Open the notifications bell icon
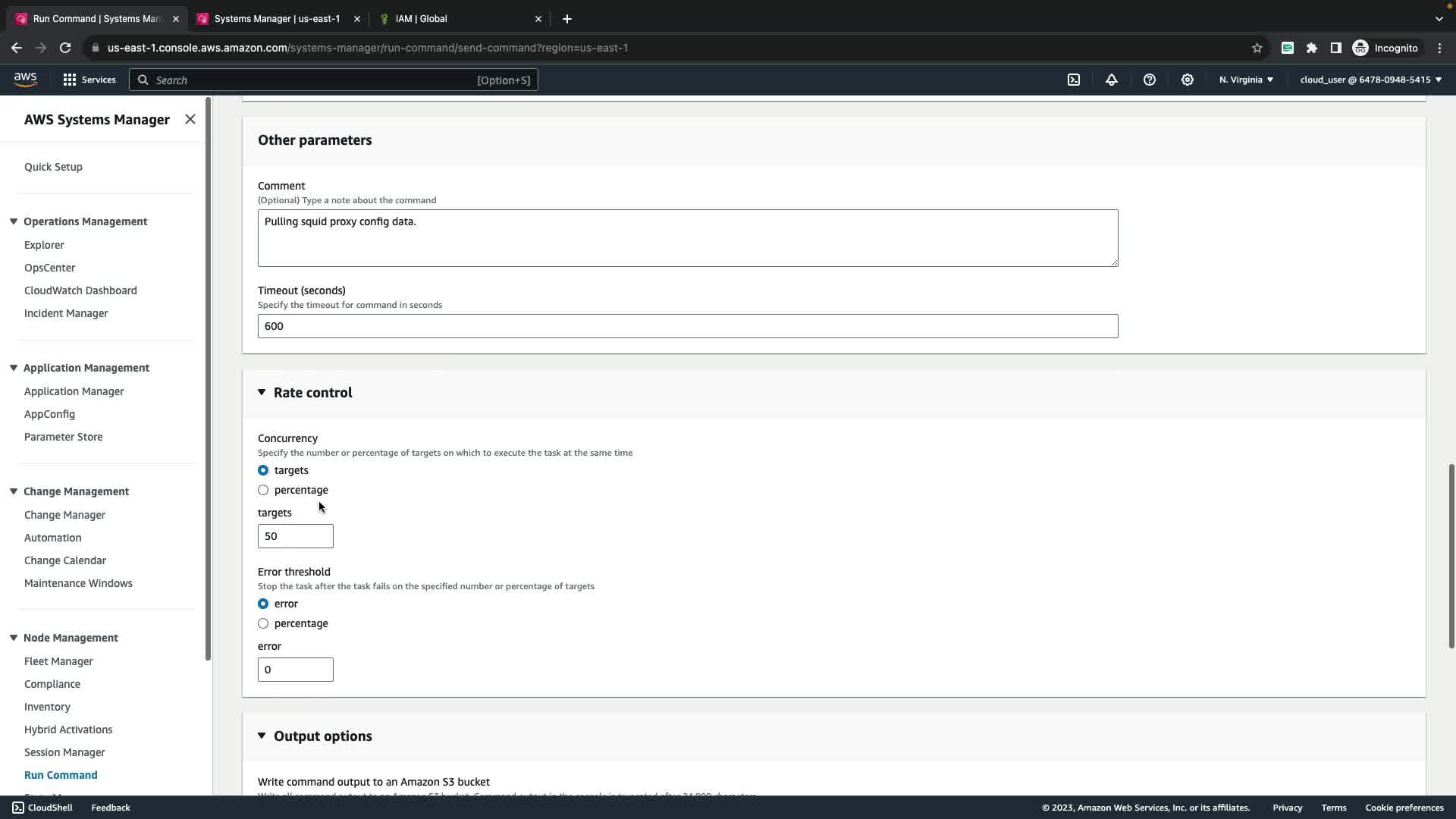 pyautogui.click(x=1112, y=80)
